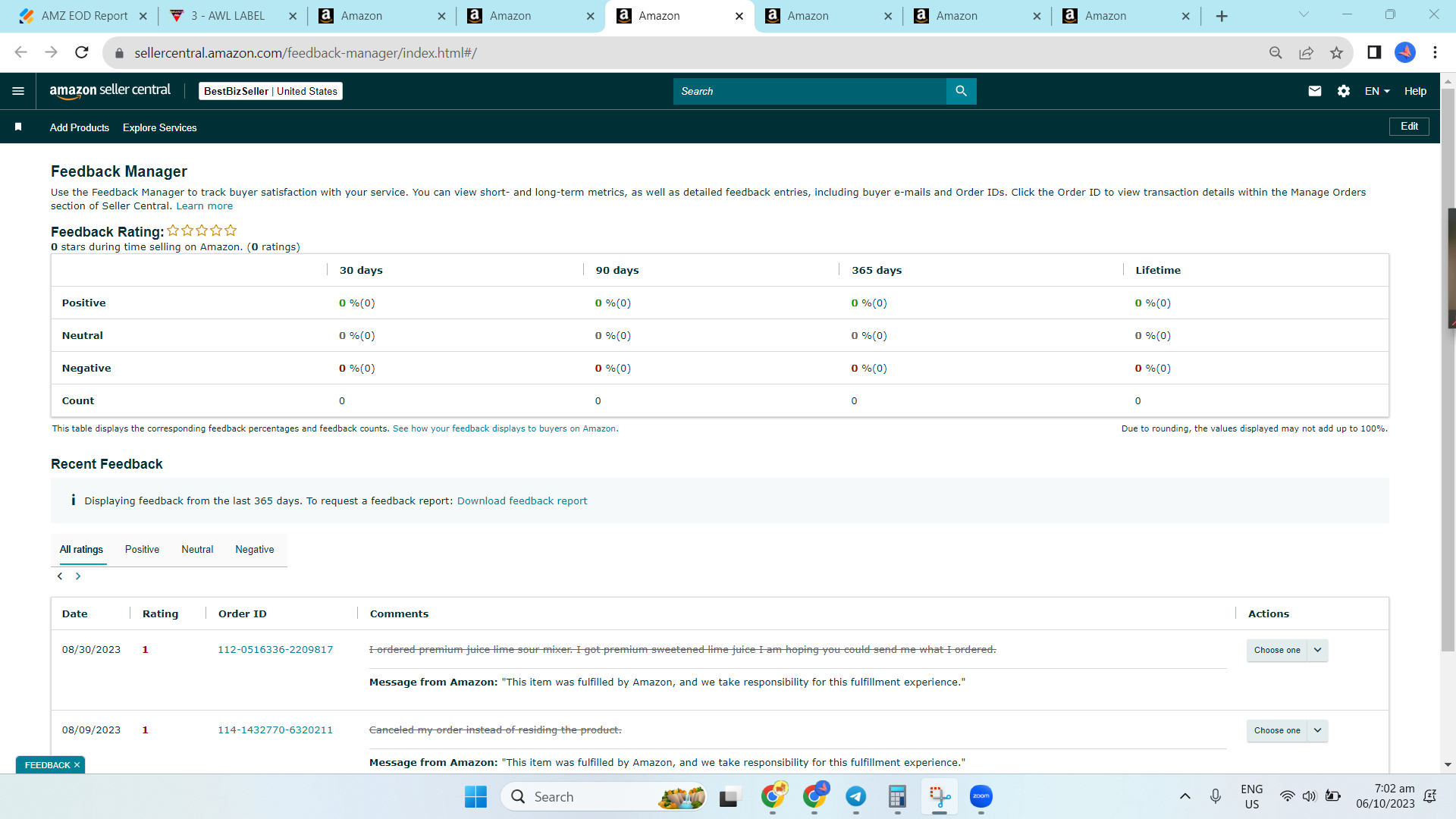Go forward with browser forward arrow
Screen dimensions: 1456x819
coord(52,52)
